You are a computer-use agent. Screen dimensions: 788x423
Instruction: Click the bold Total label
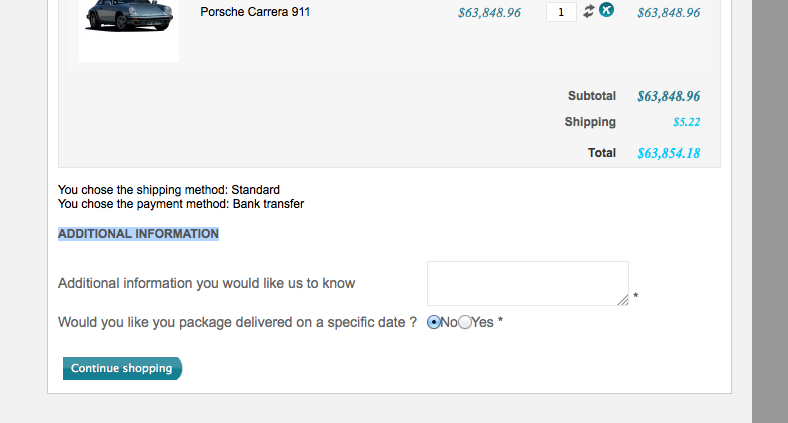pyautogui.click(x=602, y=153)
